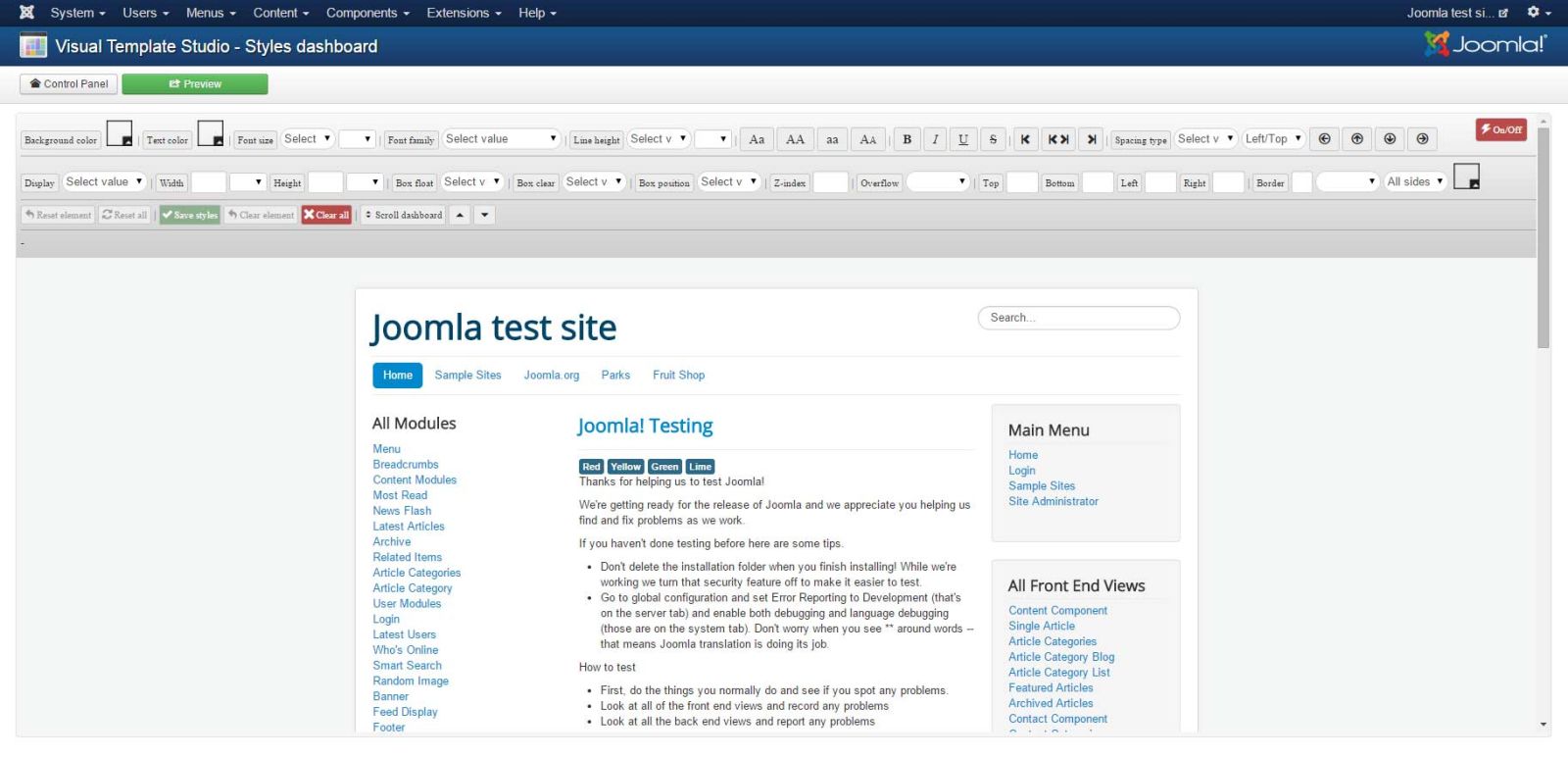Screen dimensions: 1568x757
Task: Open the Display select value dropdown
Action: point(105,182)
